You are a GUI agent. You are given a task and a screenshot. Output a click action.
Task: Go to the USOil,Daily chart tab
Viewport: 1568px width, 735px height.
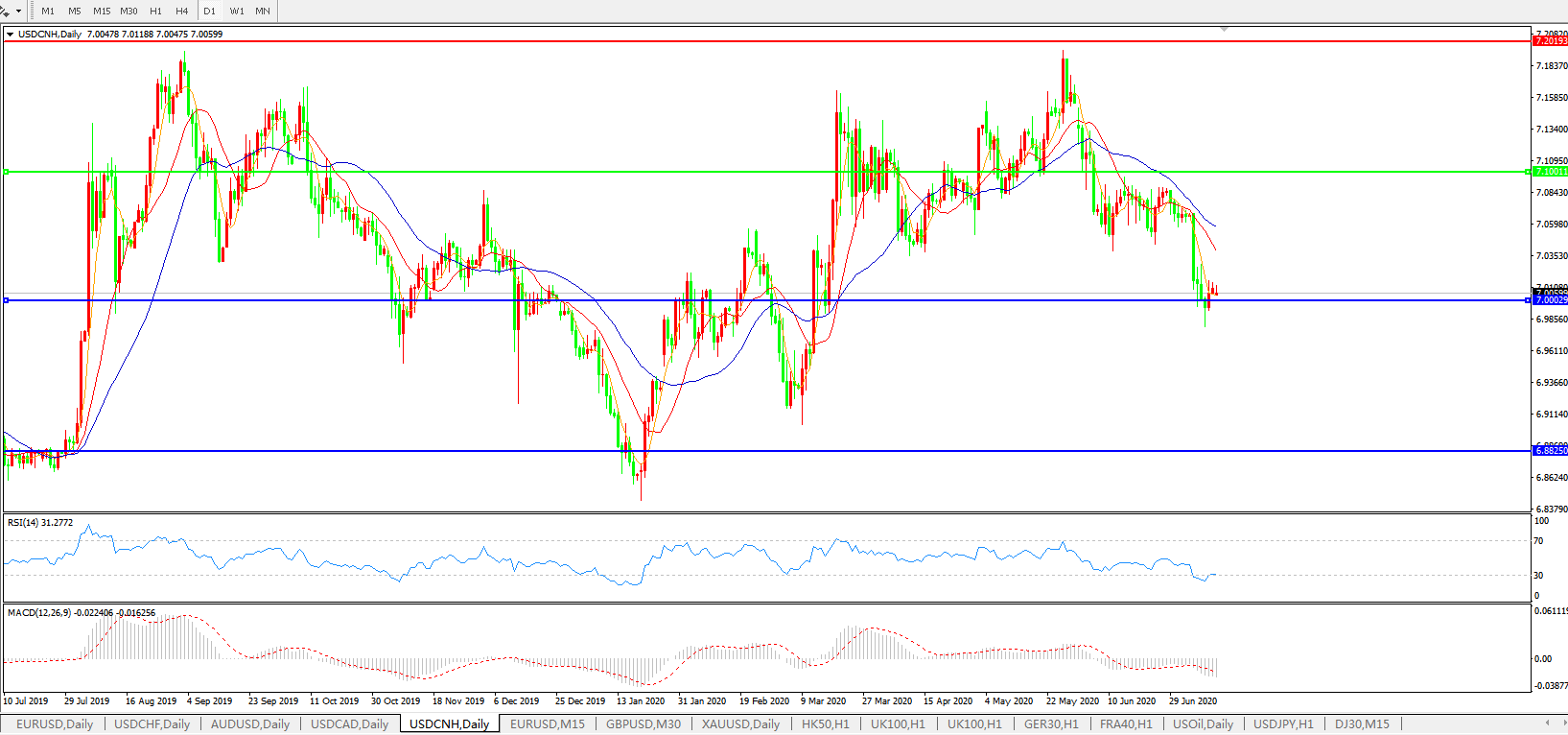(x=1203, y=724)
